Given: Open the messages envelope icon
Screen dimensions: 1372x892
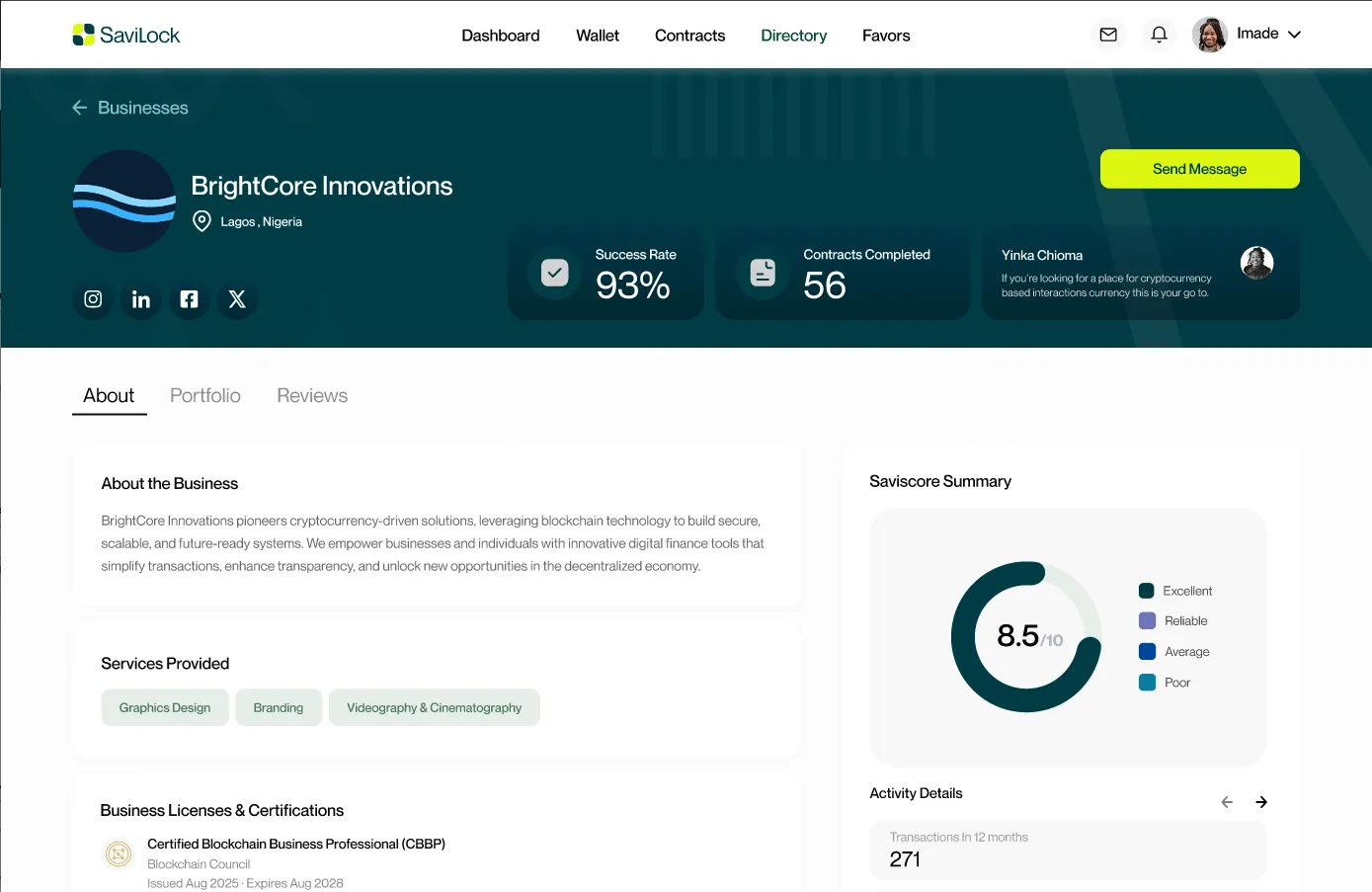Looking at the screenshot, I should 1107,34.
